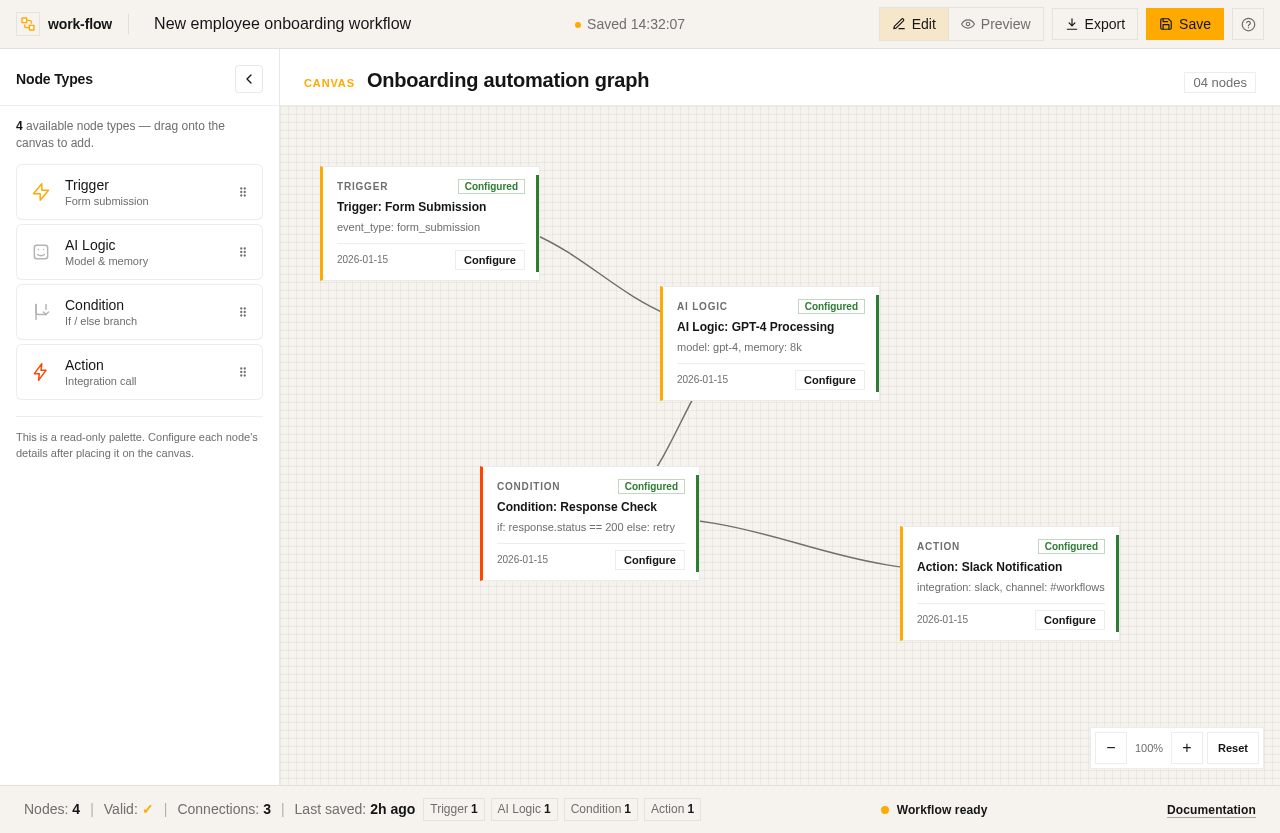Viewport: 1280px width, 833px height.
Task: Click 'if: response.status == 200 else: retry'
Action: click(586, 527)
